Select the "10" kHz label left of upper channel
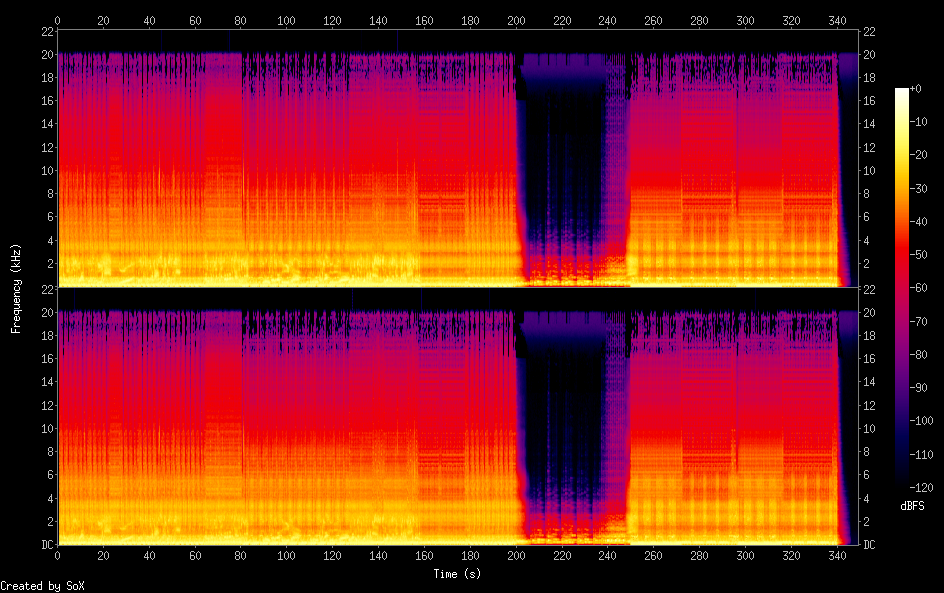Viewport: 944px width, 593px height. point(45,171)
